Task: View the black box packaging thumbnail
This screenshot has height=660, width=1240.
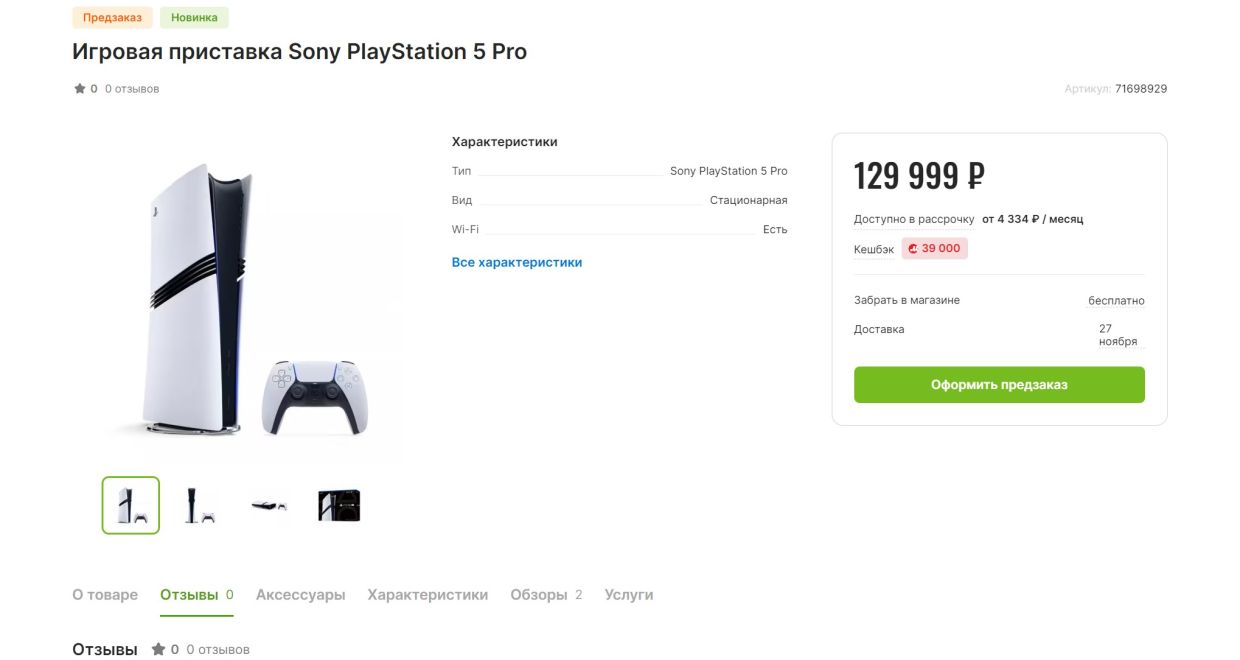Action: pyautogui.click(x=338, y=505)
